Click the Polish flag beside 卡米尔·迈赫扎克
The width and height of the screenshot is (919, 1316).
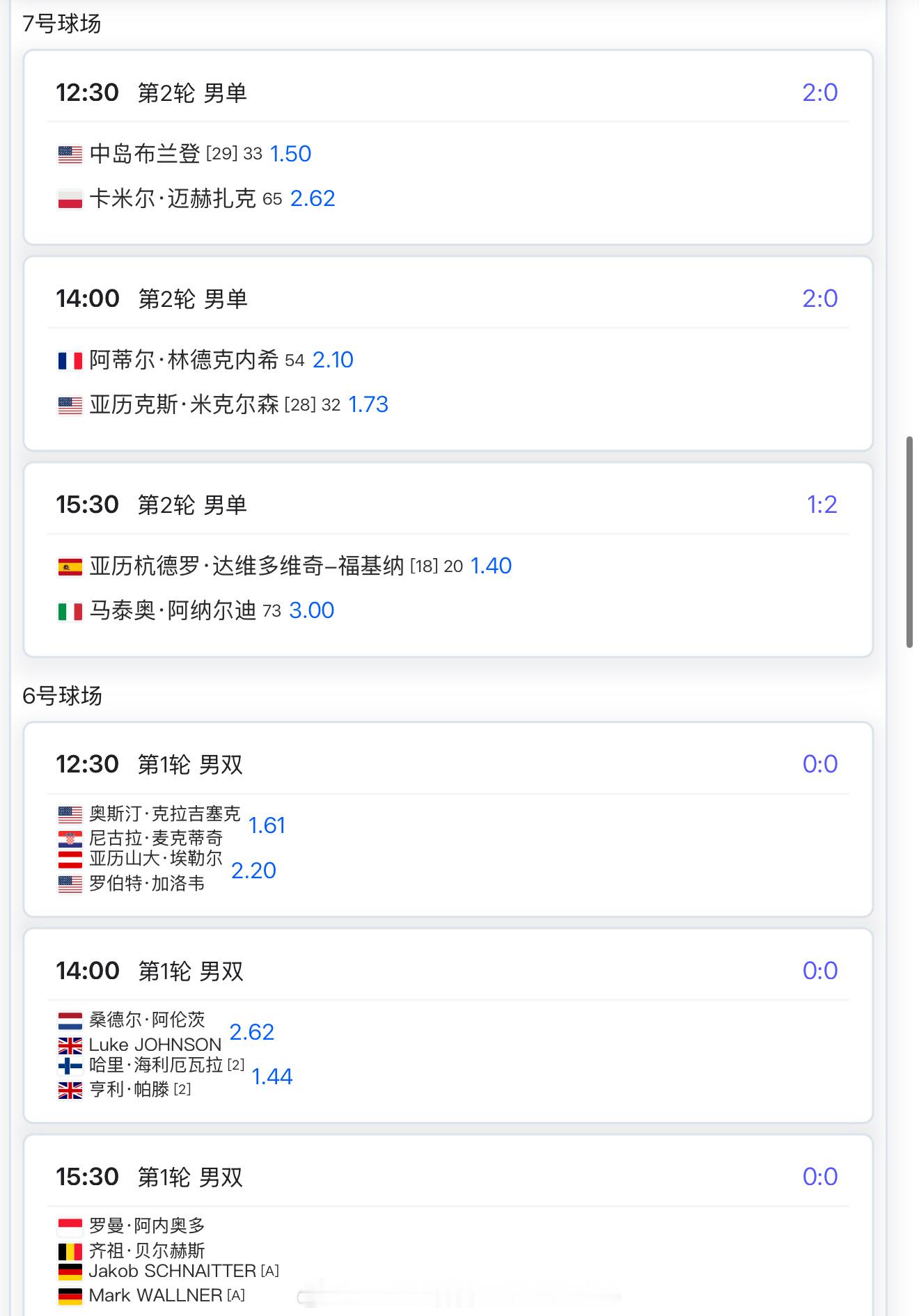[x=70, y=199]
